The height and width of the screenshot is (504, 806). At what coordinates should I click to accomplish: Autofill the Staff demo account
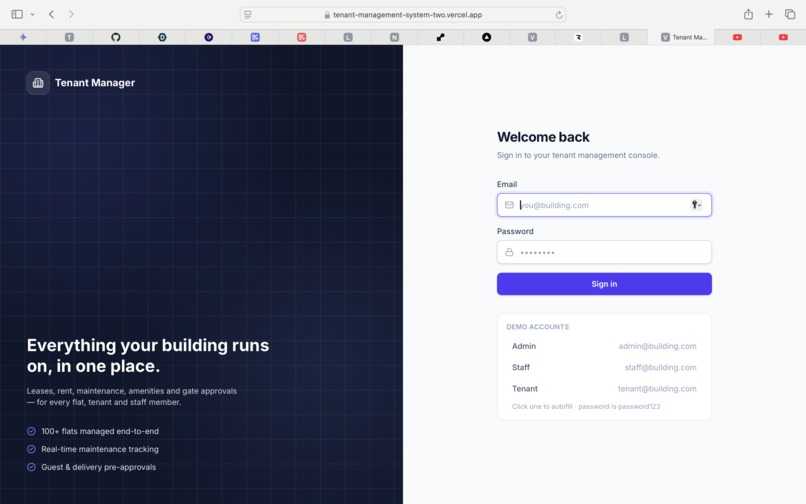pyautogui.click(x=604, y=367)
